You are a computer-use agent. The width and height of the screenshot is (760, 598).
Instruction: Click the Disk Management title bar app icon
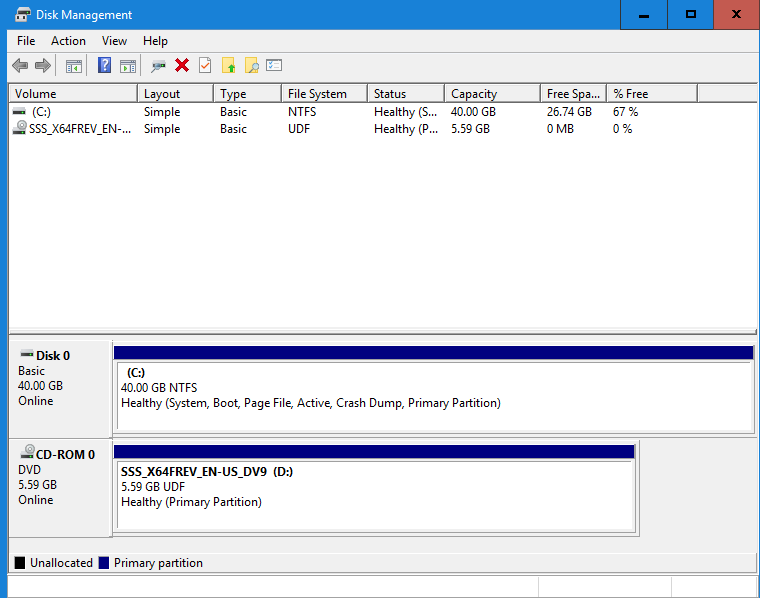(22, 15)
